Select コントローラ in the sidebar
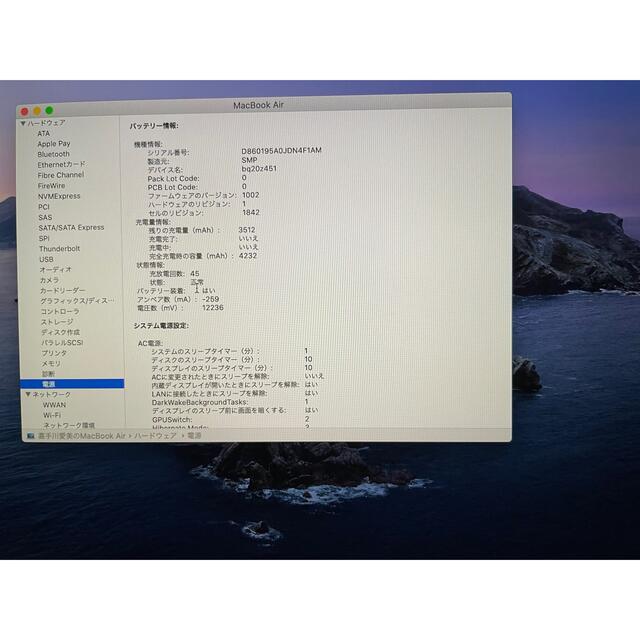The image size is (640, 640). pos(60,311)
